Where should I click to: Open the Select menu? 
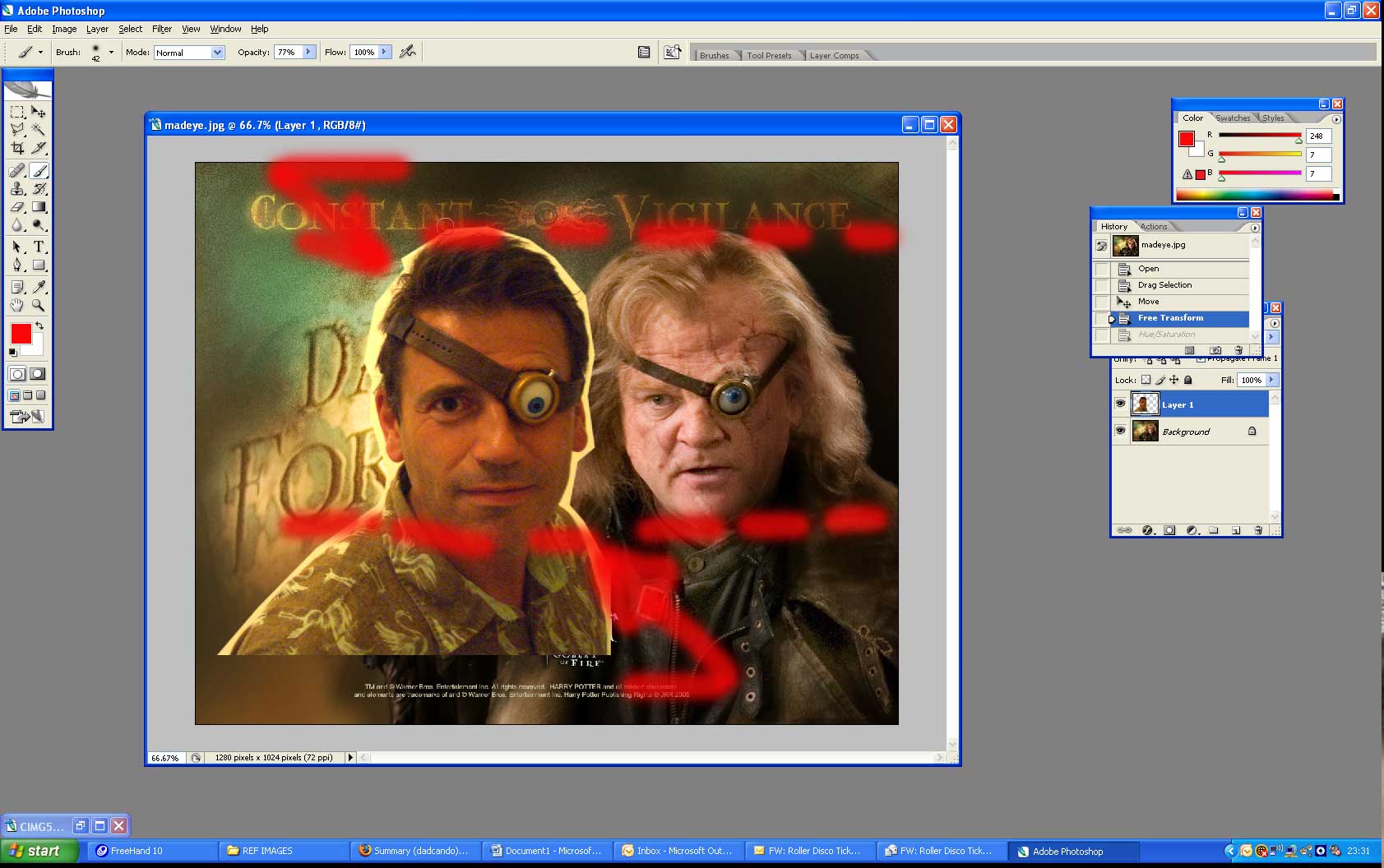130,29
